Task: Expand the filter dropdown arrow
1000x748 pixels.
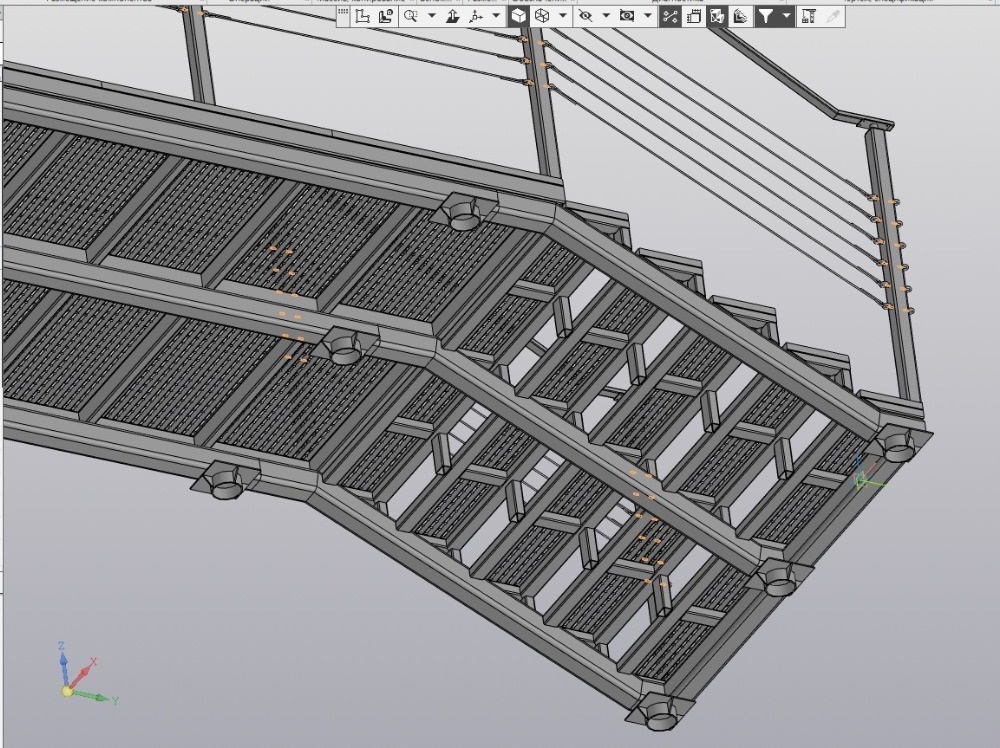Action: [787, 17]
